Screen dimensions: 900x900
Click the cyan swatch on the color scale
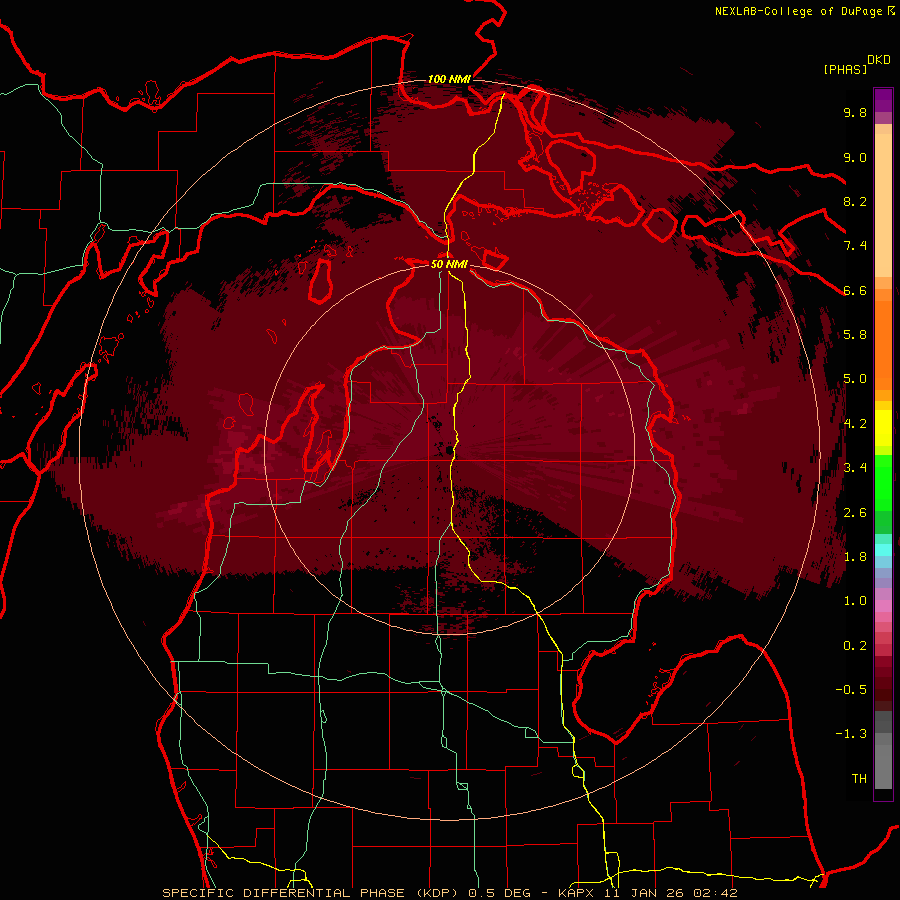(883, 550)
